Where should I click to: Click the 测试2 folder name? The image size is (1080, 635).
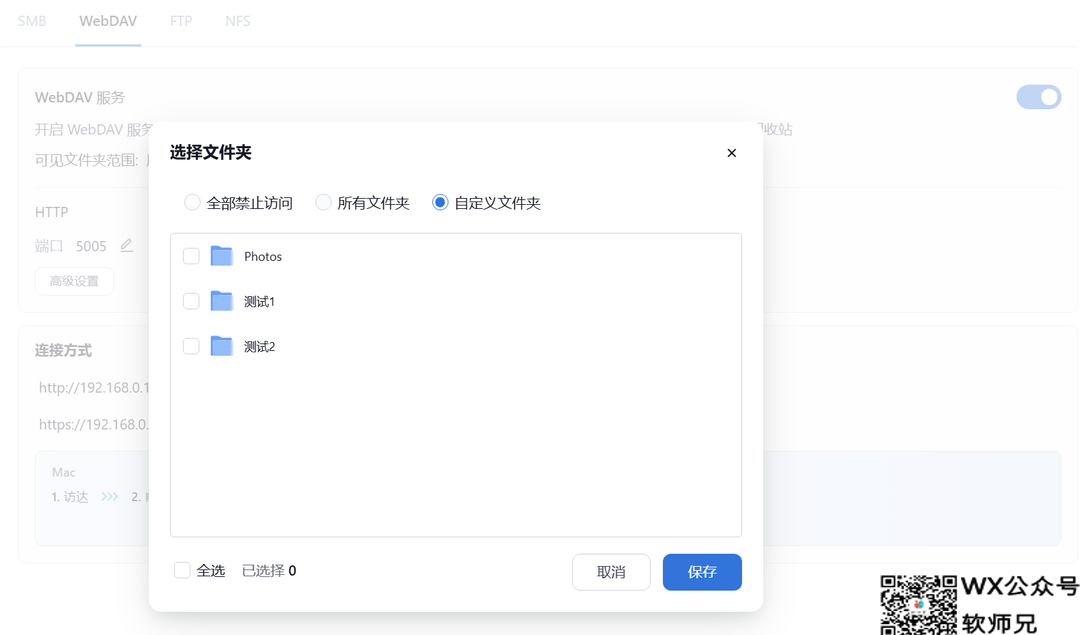260,346
